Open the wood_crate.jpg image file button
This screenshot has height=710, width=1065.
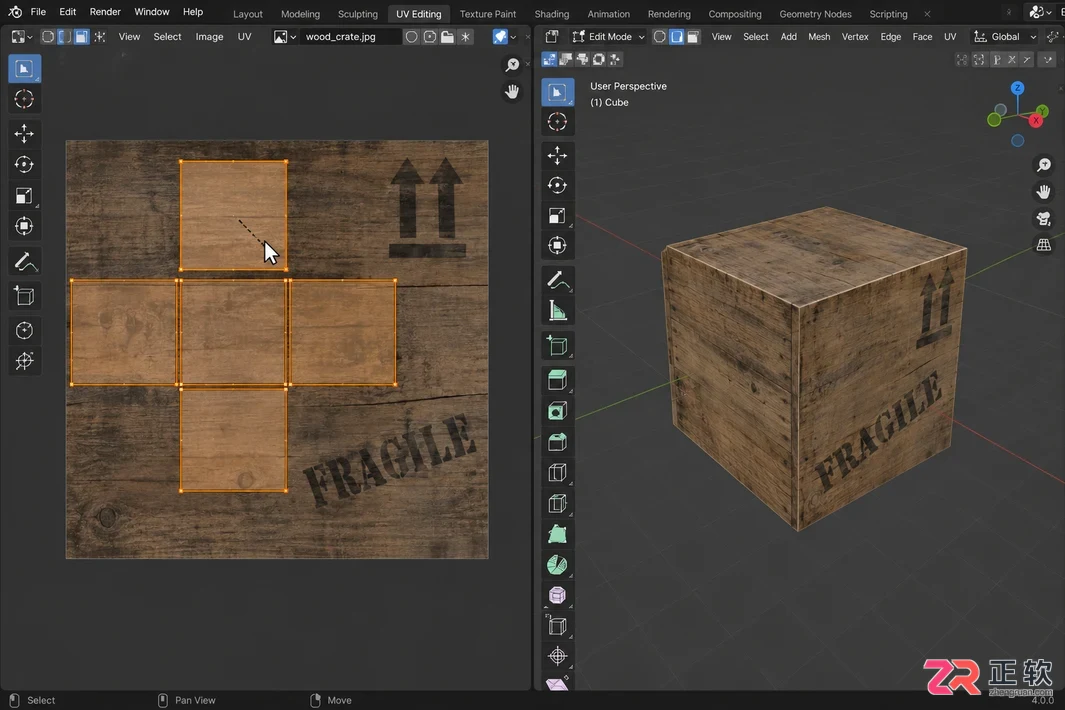coord(448,37)
